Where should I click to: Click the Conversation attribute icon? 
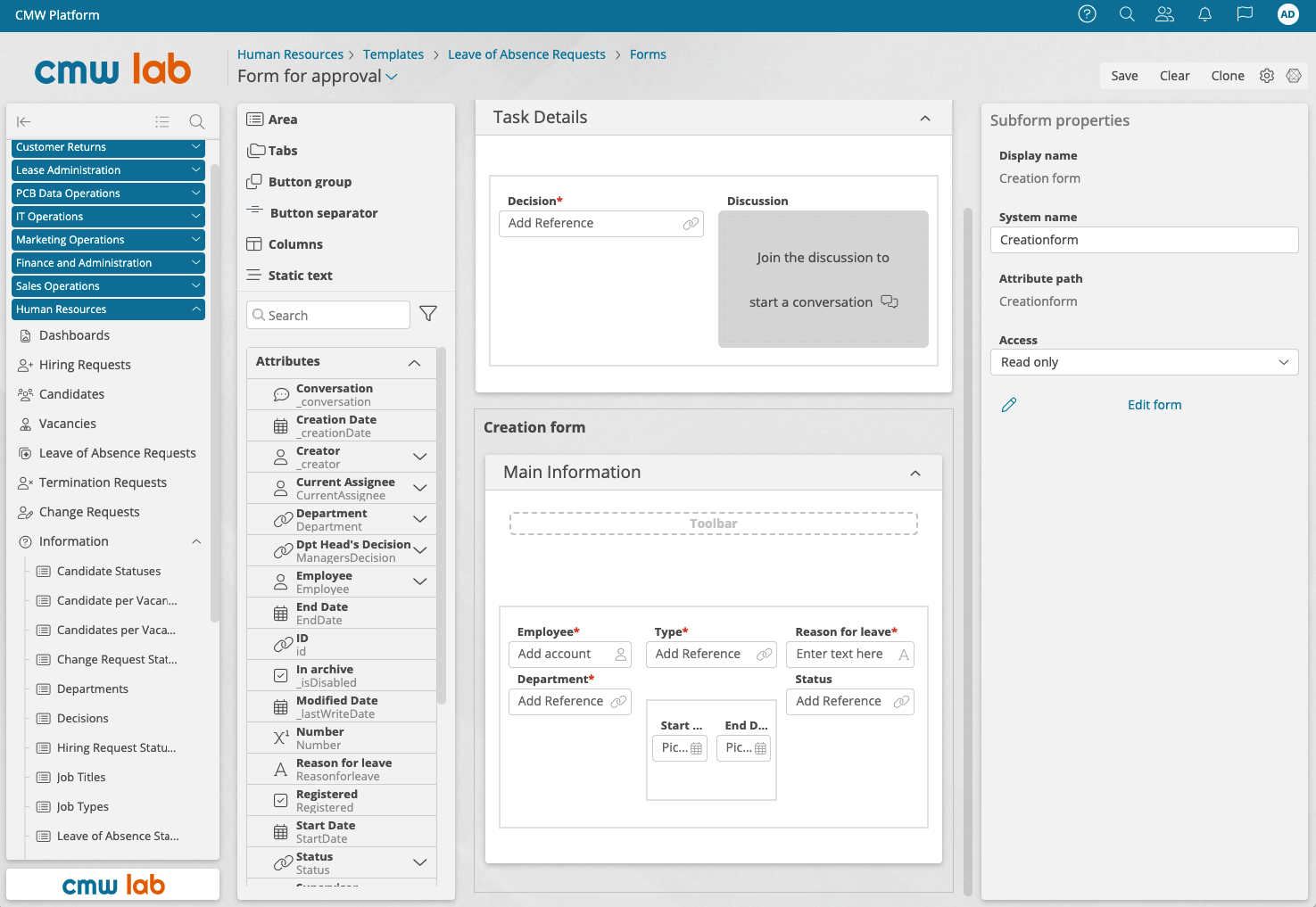click(281, 394)
